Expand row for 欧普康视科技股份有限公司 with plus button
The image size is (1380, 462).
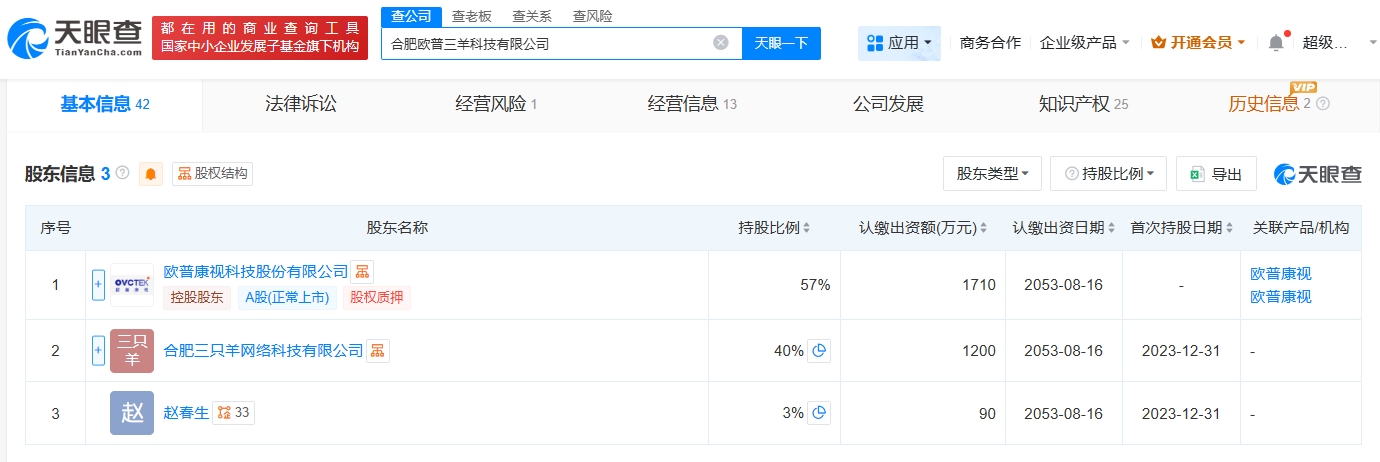tap(98, 284)
